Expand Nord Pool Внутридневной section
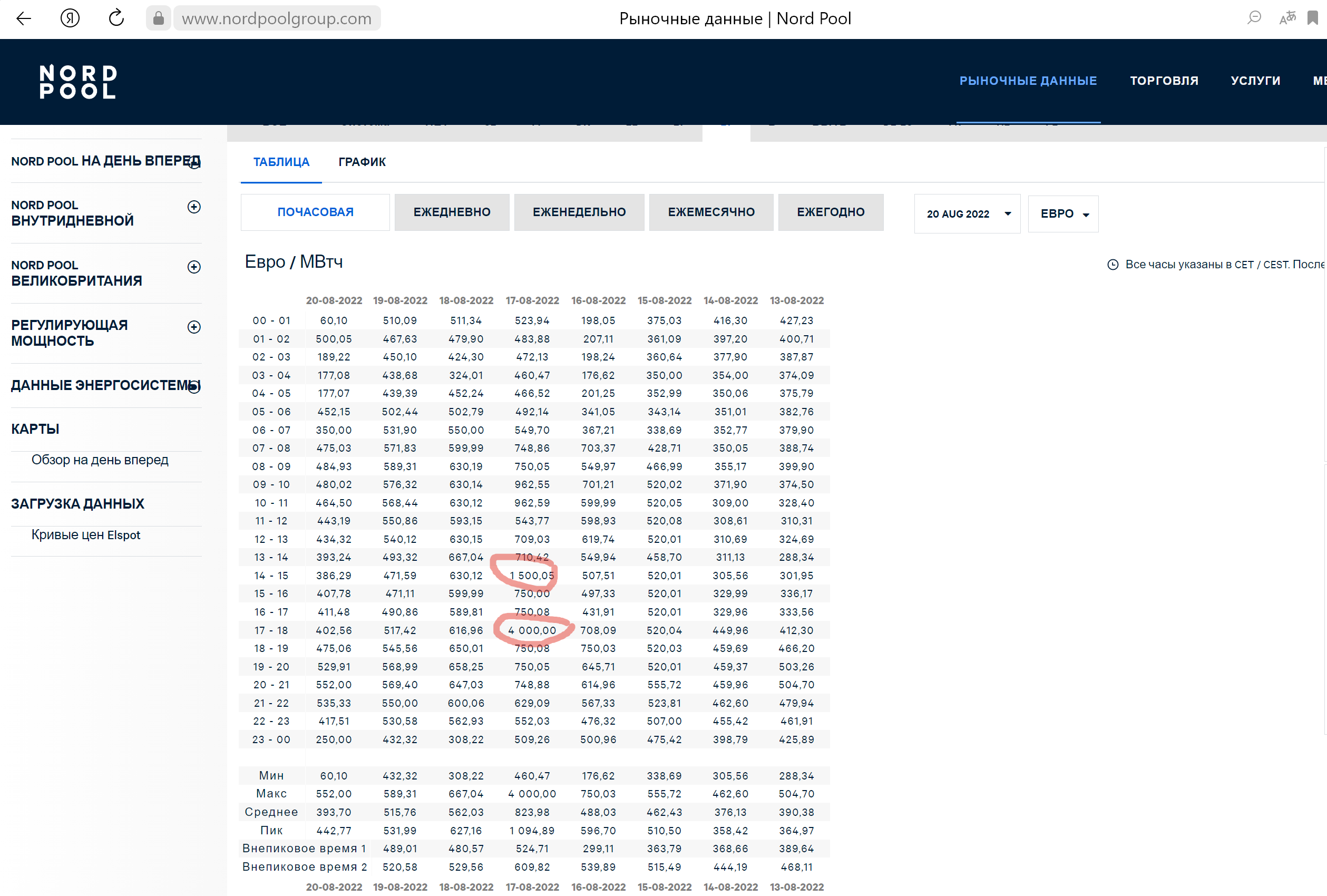 click(194, 207)
